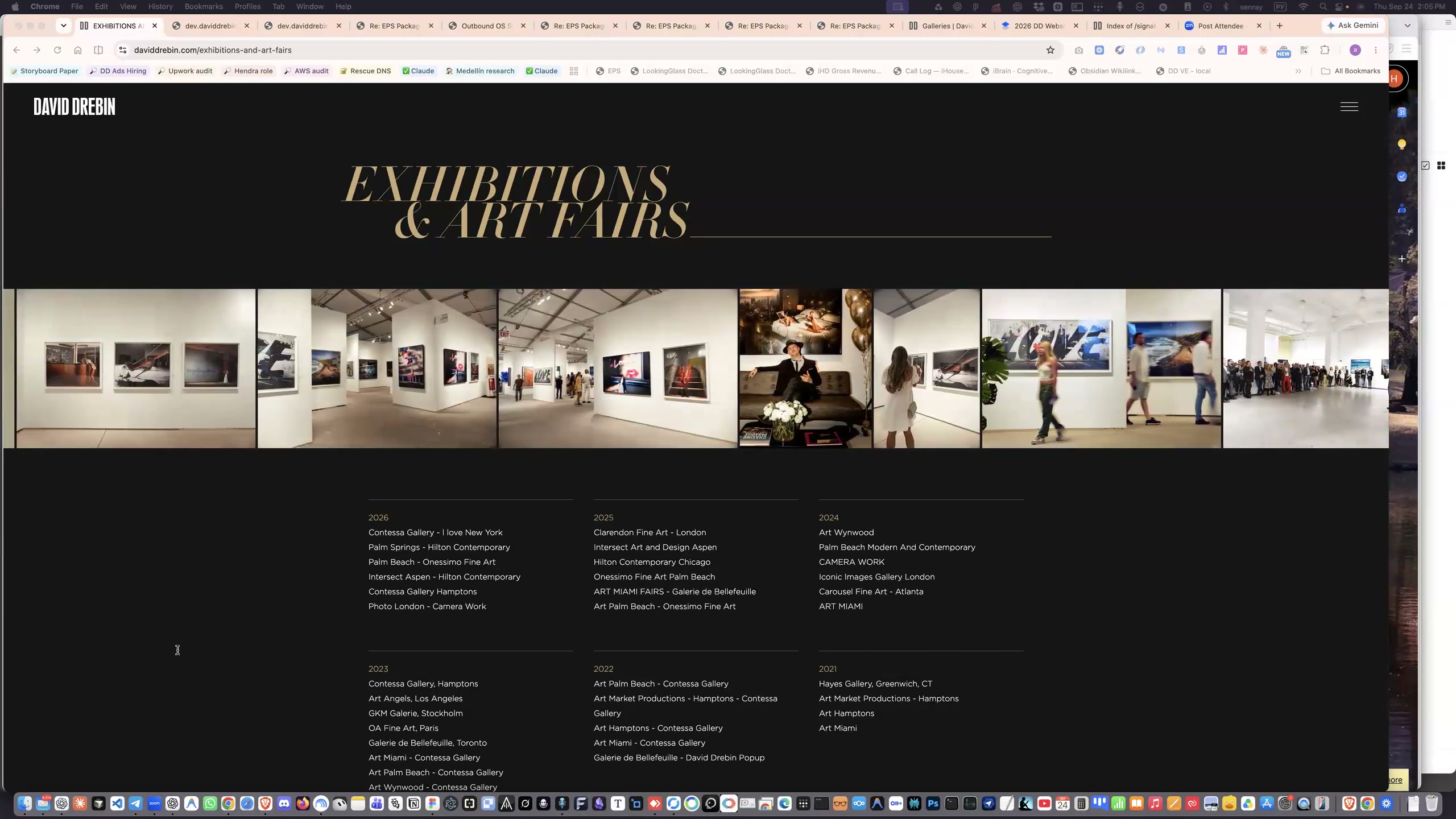Click the Chrome profile avatar icon

pyautogui.click(x=1355, y=50)
